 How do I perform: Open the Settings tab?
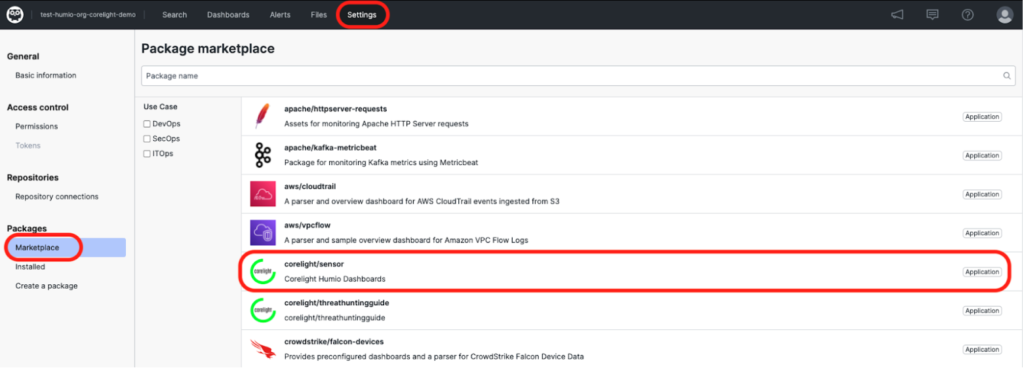point(362,14)
